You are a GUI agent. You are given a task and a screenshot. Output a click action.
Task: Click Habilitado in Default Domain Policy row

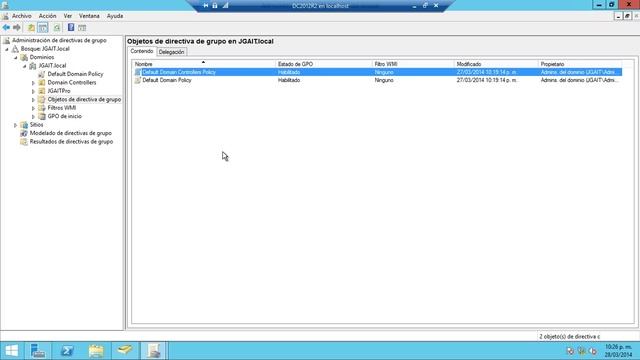289,80
